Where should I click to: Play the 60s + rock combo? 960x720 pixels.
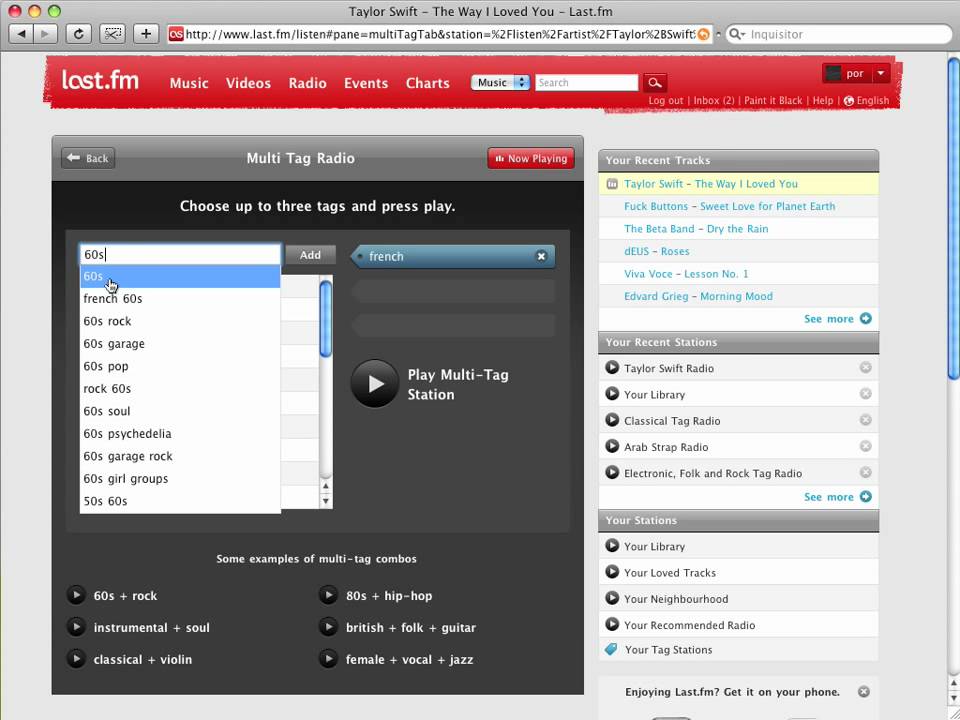coord(76,595)
